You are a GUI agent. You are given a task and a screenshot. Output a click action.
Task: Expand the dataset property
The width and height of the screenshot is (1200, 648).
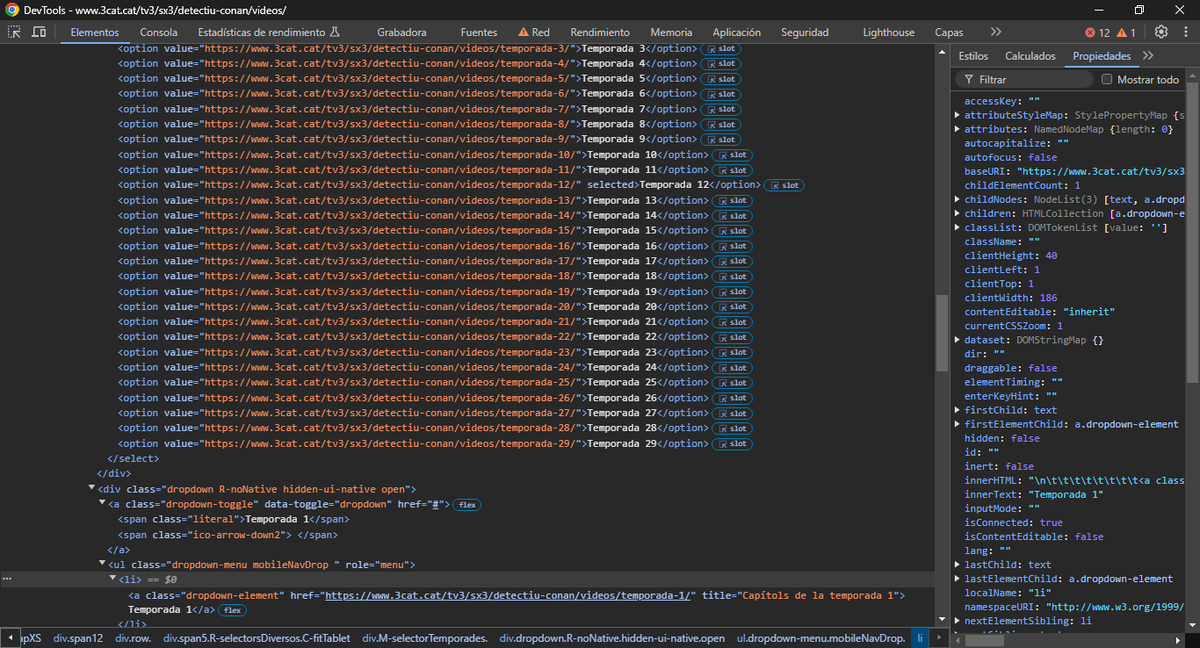[x=958, y=340]
